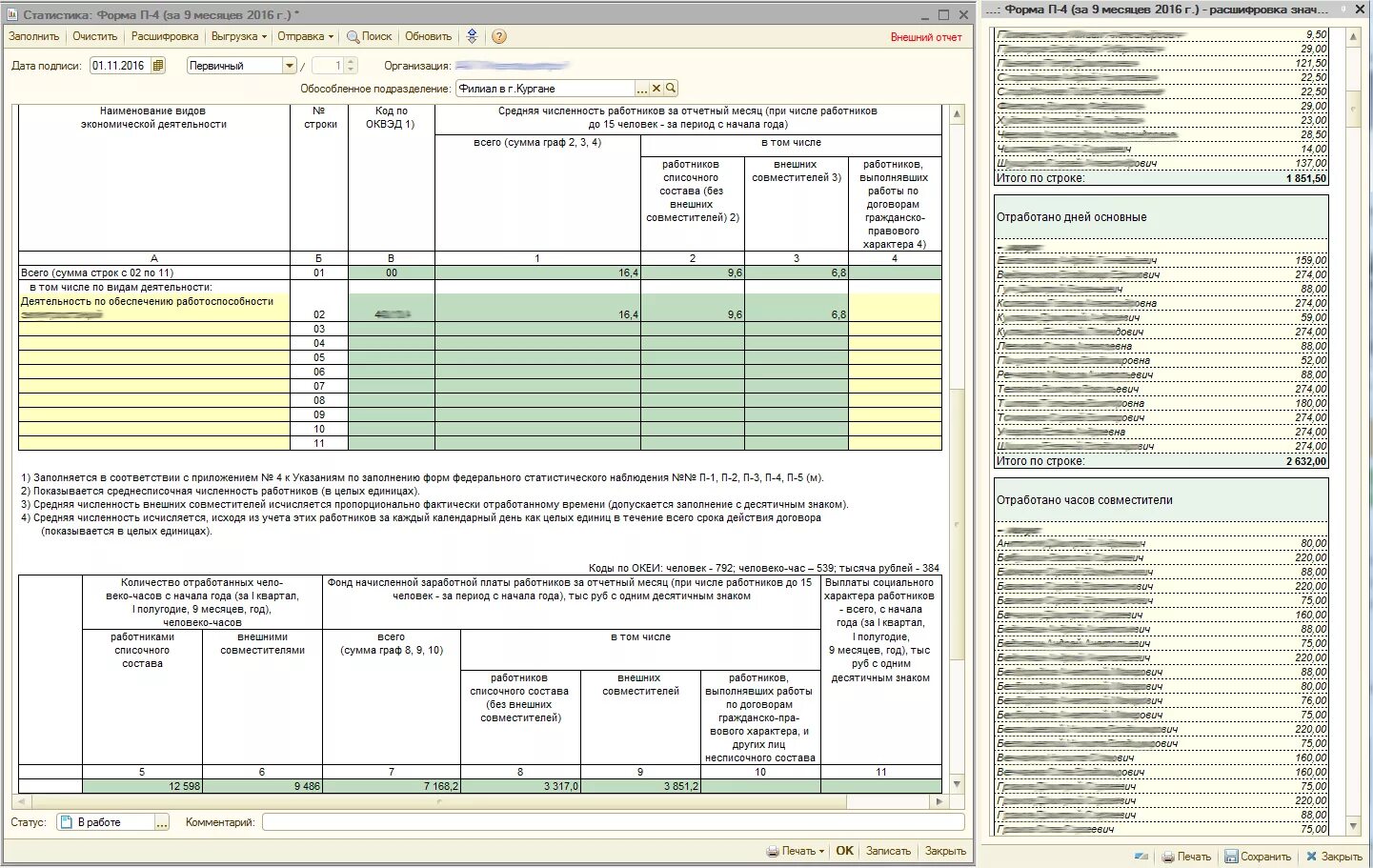1373x868 pixels.
Task: Click the empty yellow column 4 cell in row 02
Action: coord(895,308)
